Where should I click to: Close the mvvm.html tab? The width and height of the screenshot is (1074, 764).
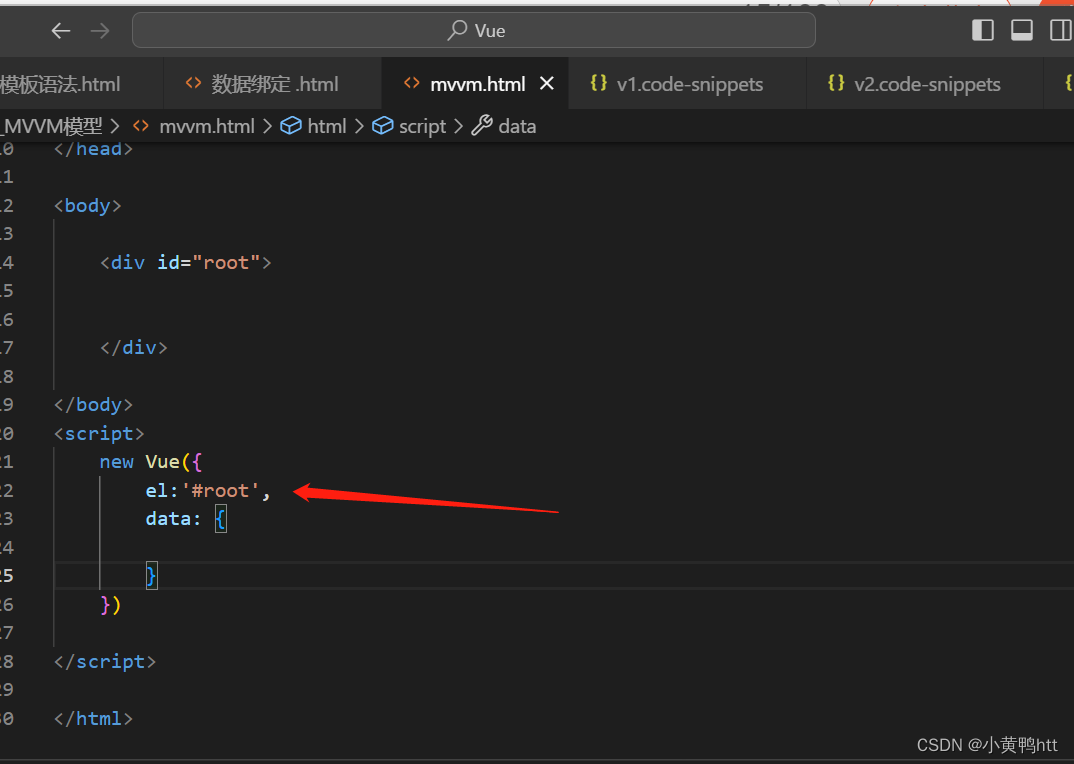547,84
